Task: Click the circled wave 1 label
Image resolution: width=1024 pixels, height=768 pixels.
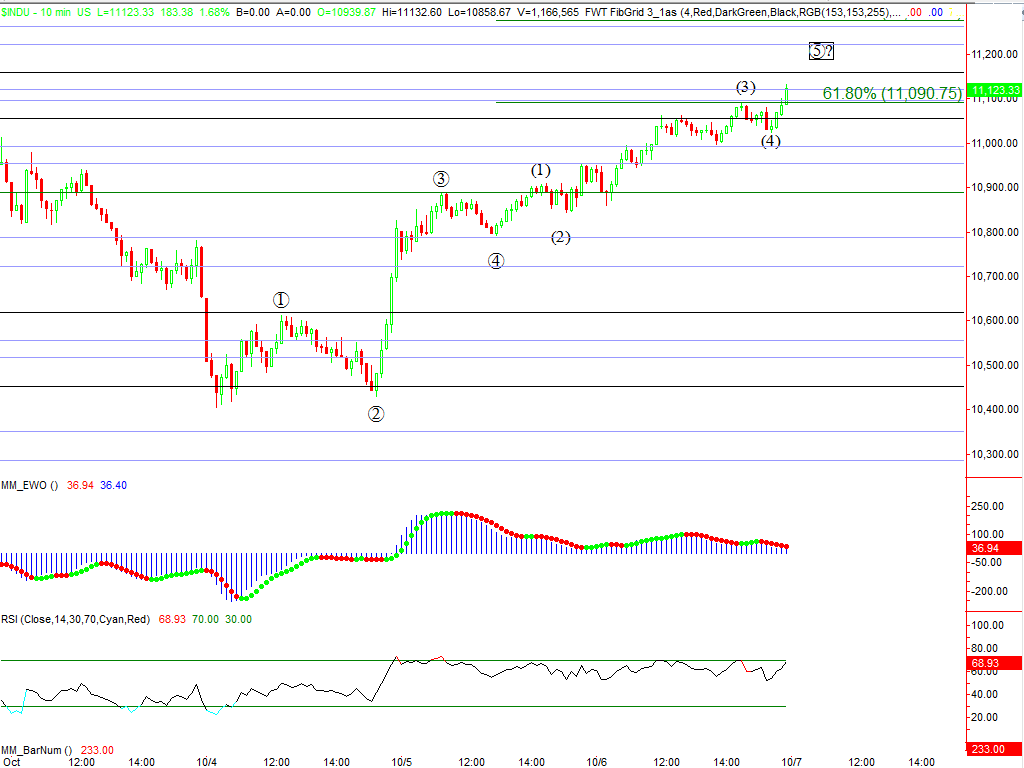Action: click(x=281, y=300)
